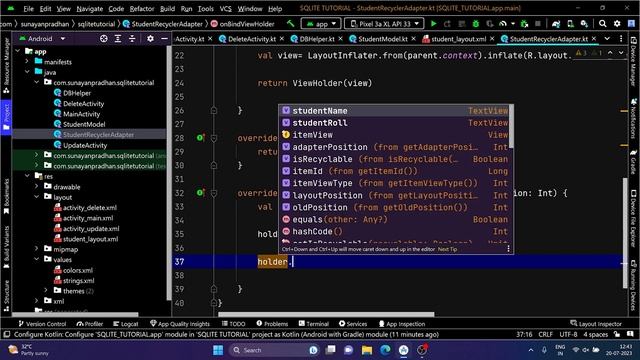The width and height of the screenshot is (640, 360).
Task: Click override gutter icon on line 32
Action: [x=200, y=192]
